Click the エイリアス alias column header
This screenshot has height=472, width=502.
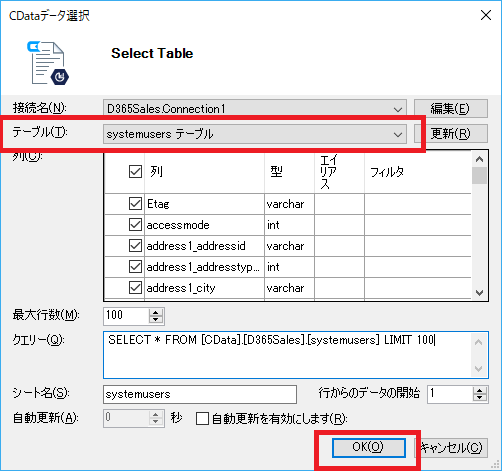pyautogui.click(x=339, y=172)
